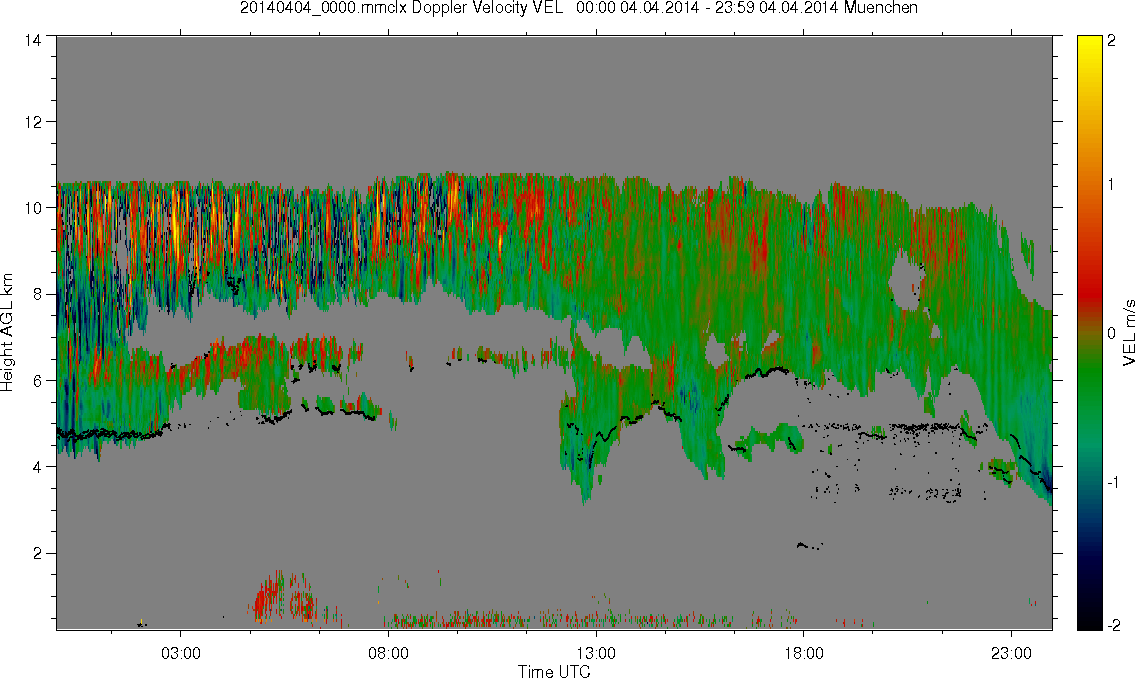The height and width of the screenshot is (678, 1135).
Task: Click the 13:00 time tick label
Action: [596, 653]
